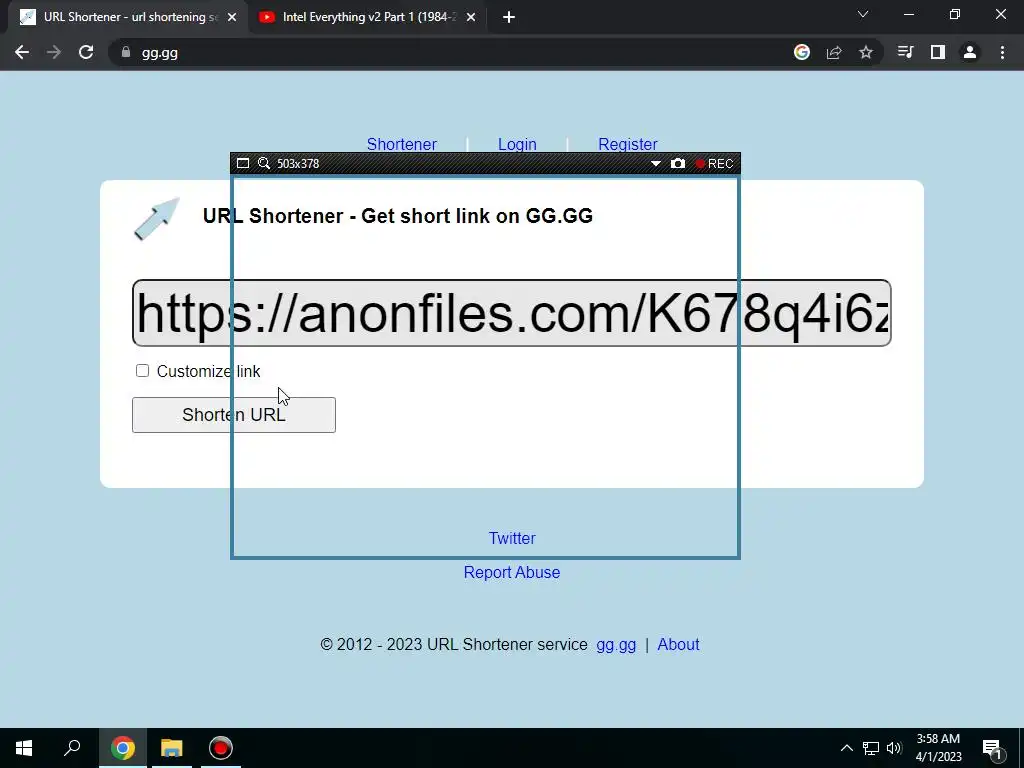The height and width of the screenshot is (768, 1024).
Task: Open Windows taskbar search
Action: point(72,748)
